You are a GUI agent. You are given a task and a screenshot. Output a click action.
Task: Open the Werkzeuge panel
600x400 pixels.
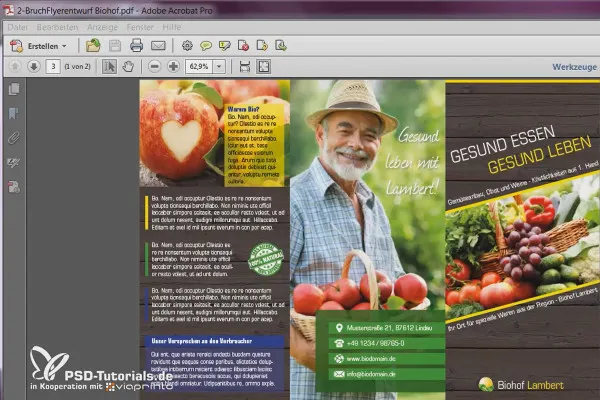pyautogui.click(x=574, y=67)
